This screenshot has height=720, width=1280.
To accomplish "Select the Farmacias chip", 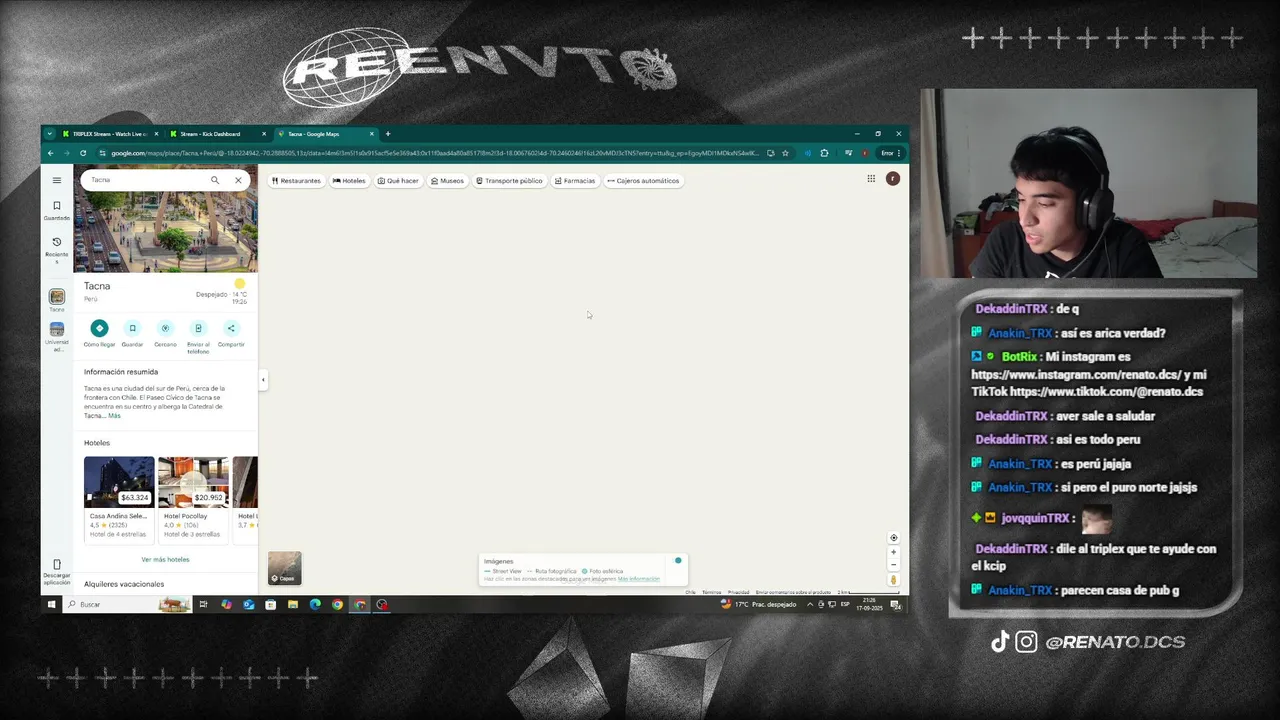I will pos(575,181).
